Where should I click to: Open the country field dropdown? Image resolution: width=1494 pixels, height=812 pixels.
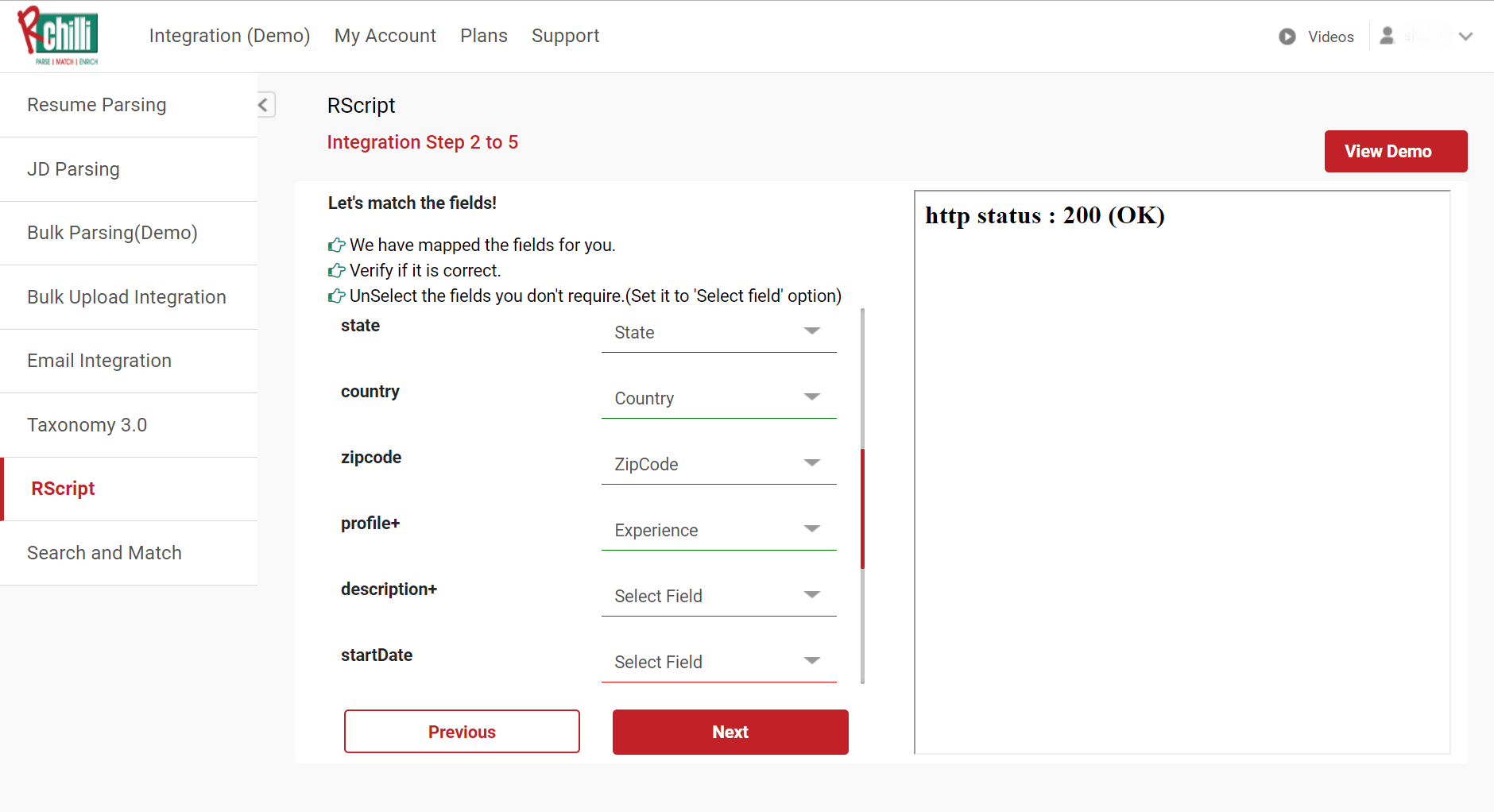719,398
